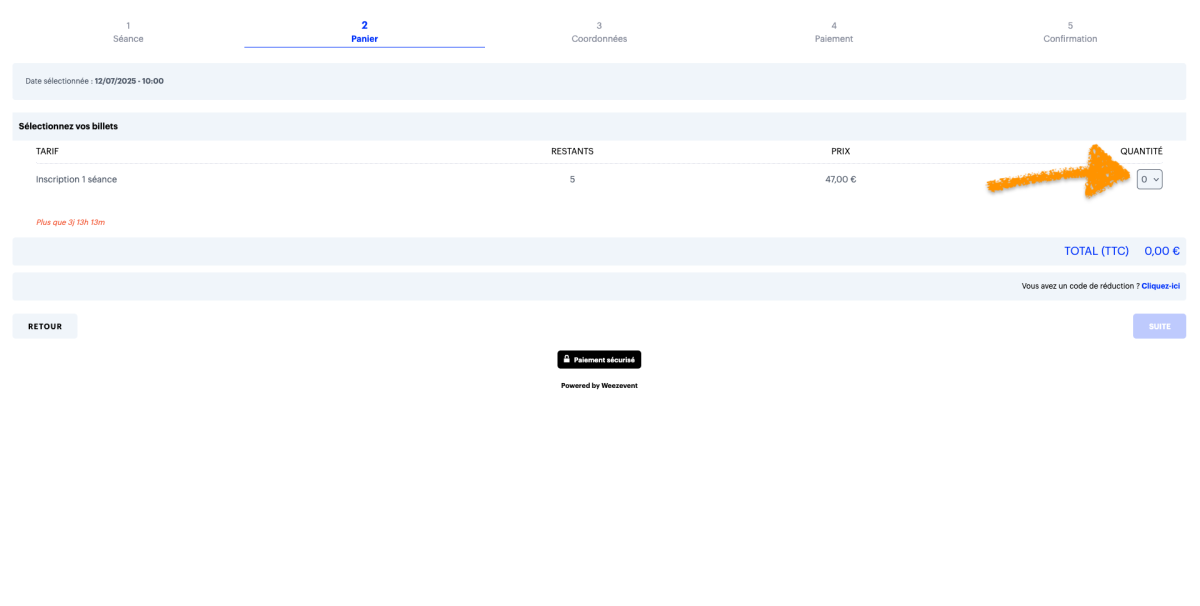The width and height of the screenshot is (1200, 606).
Task: Click the total amount 0,00 €
Action: pyautogui.click(x=1161, y=251)
